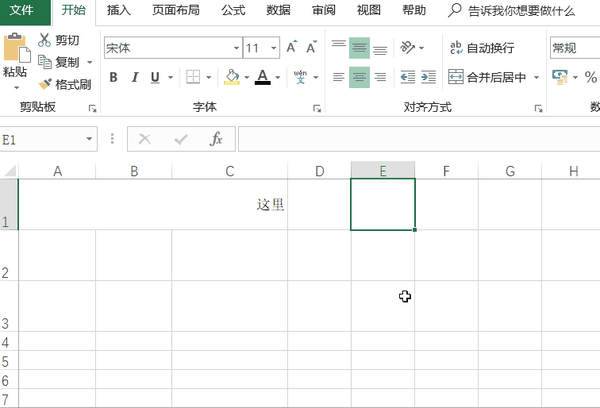This screenshot has width=600, height=408.
Task: Apply black font color
Action: [x=262, y=77]
